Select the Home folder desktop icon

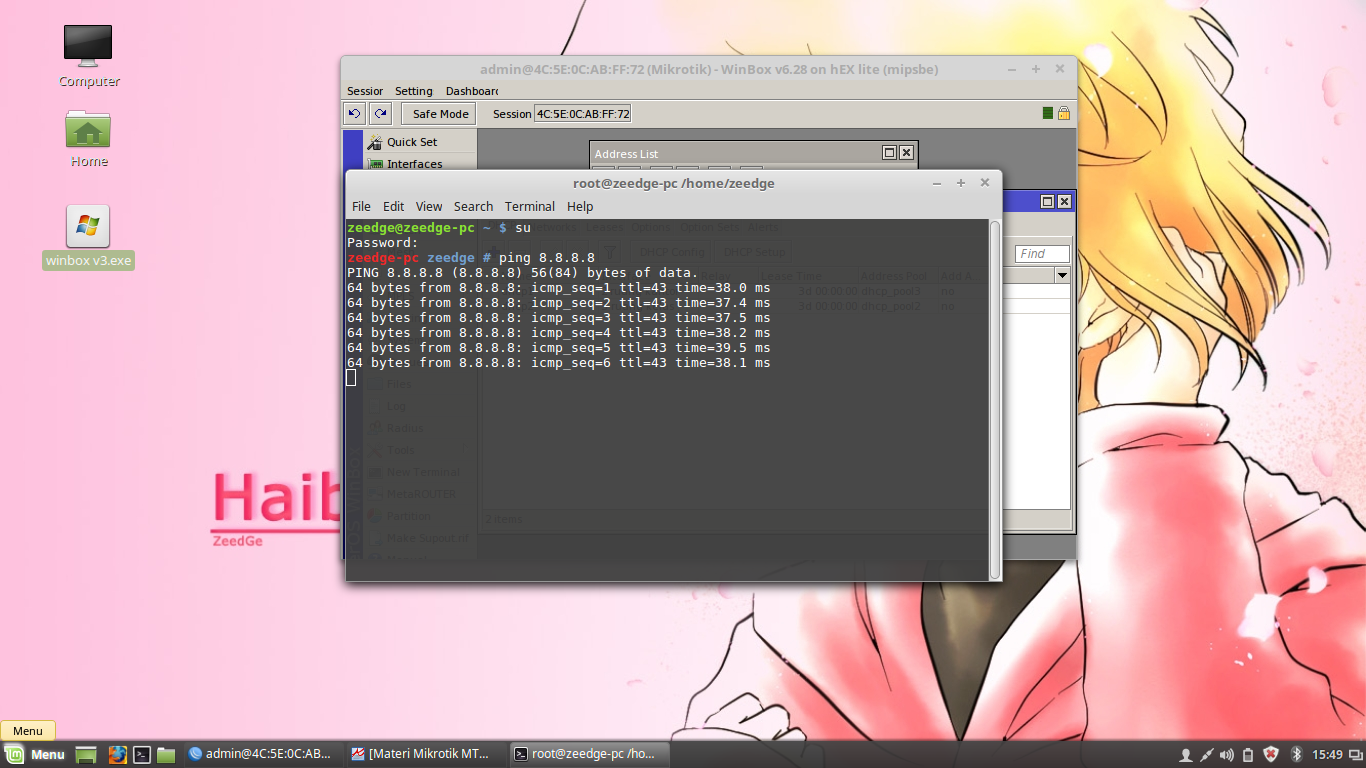click(x=88, y=139)
